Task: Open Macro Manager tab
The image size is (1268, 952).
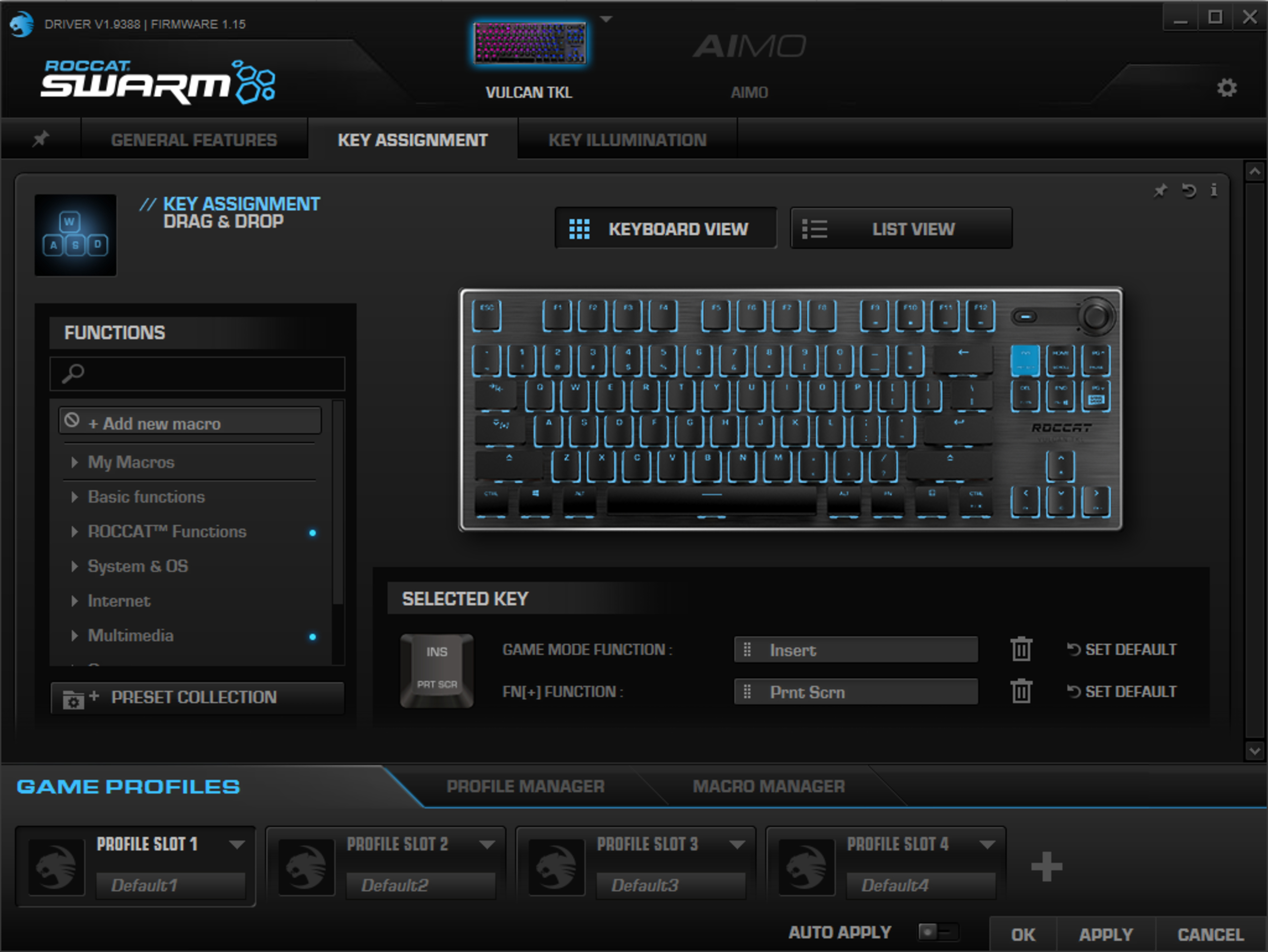Action: tap(769, 786)
